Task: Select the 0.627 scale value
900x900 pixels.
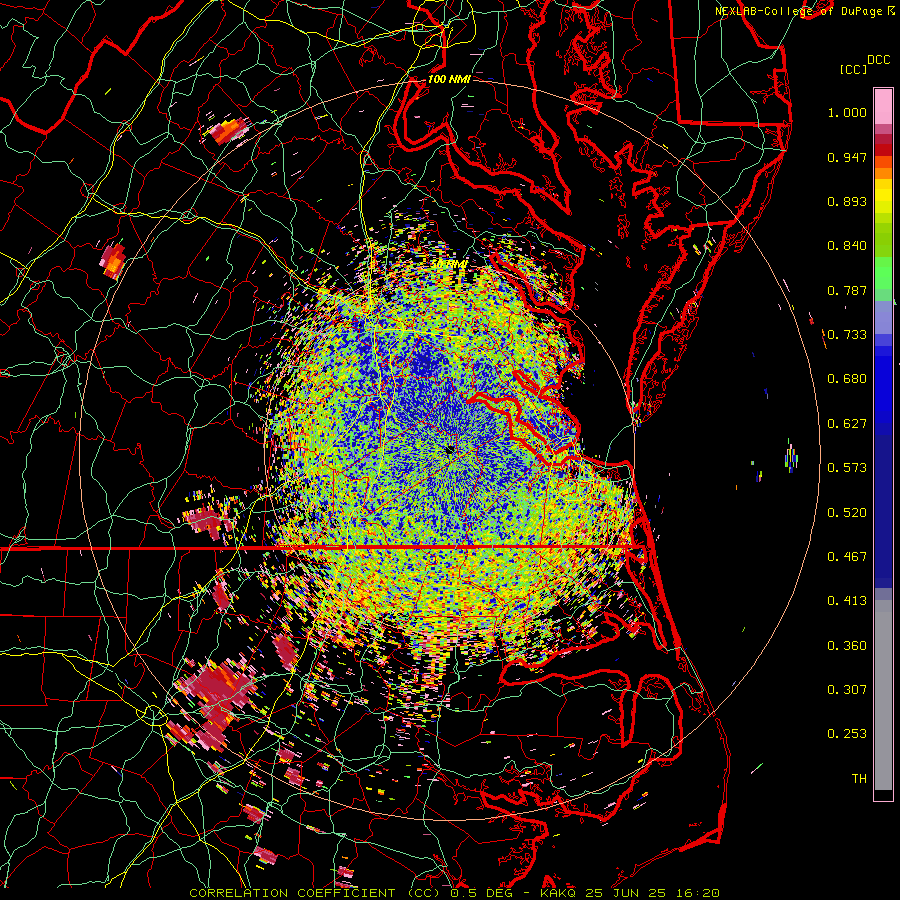Action: [847, 424]
